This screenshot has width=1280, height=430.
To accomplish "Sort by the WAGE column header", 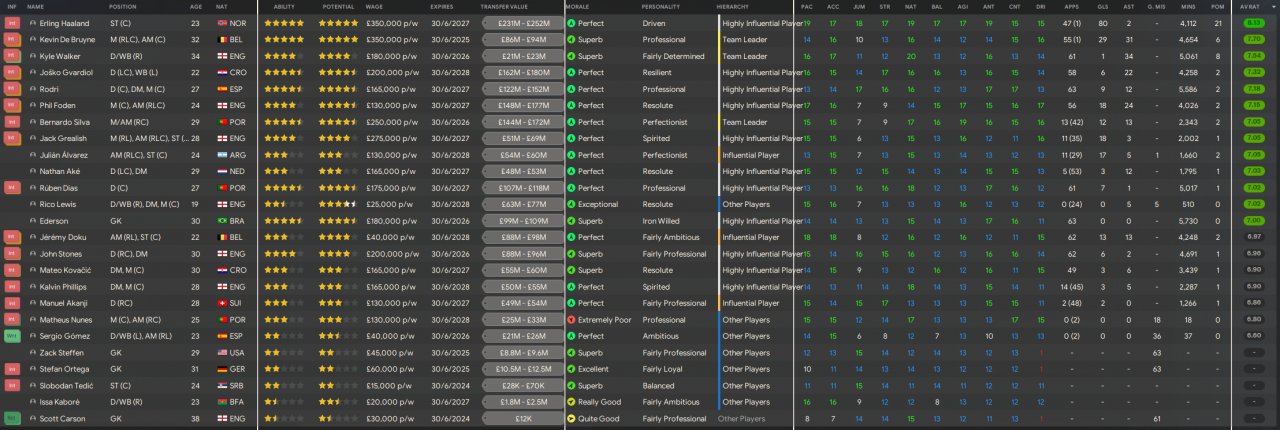I will (x=376, y=6).
